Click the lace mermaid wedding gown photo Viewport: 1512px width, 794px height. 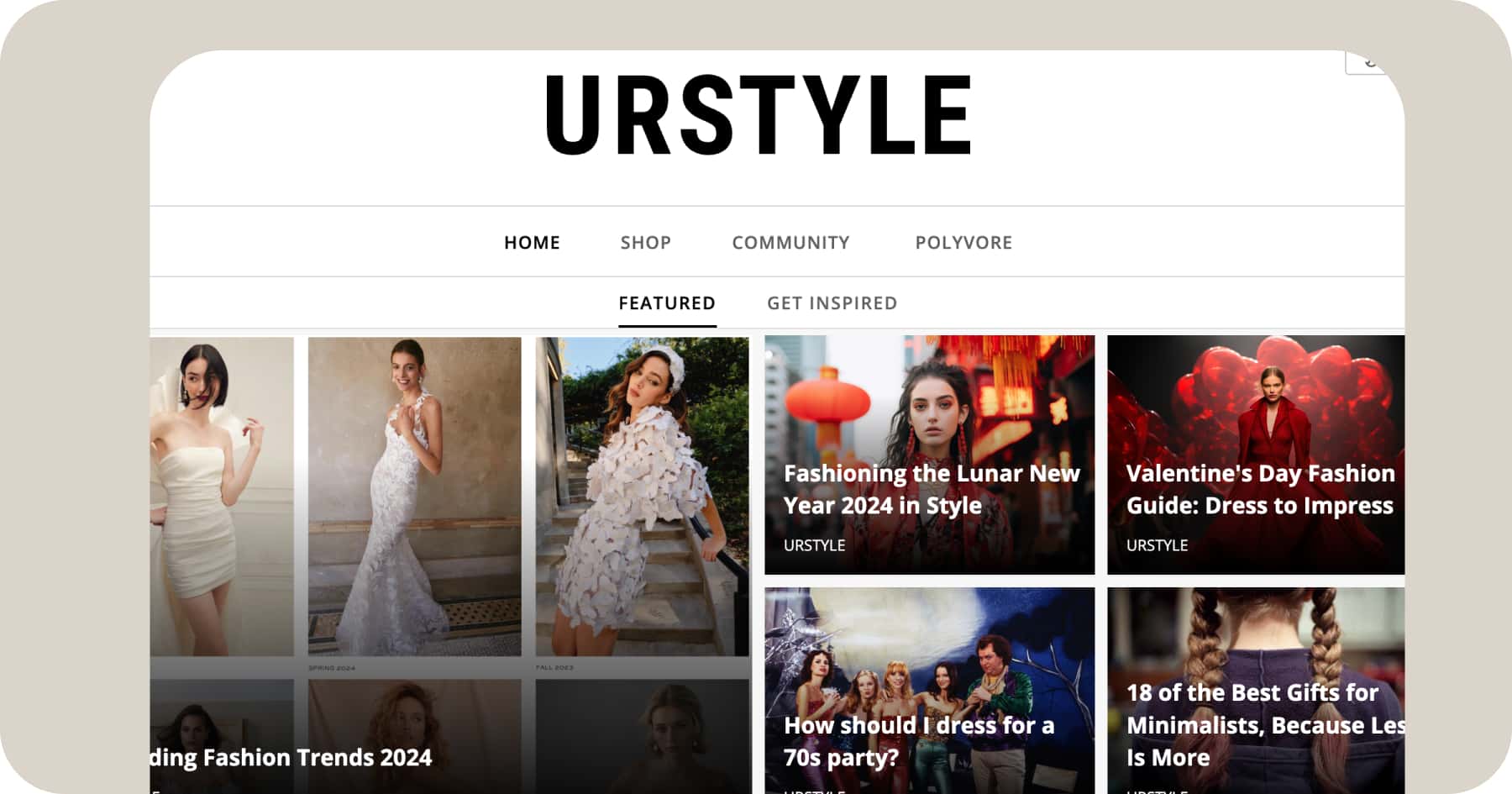click(414, 497)
